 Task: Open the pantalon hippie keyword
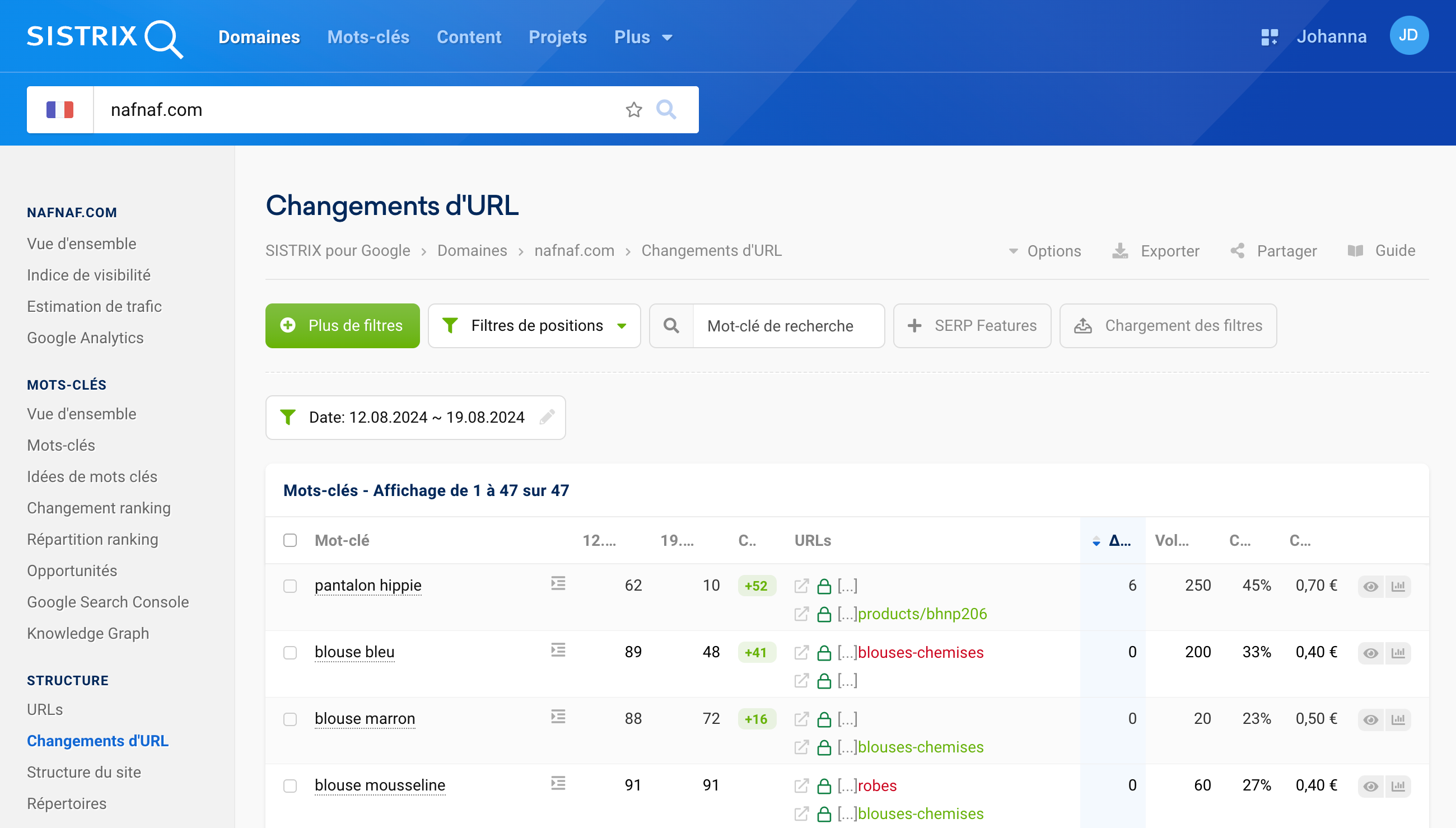click(x=368, y=585)
